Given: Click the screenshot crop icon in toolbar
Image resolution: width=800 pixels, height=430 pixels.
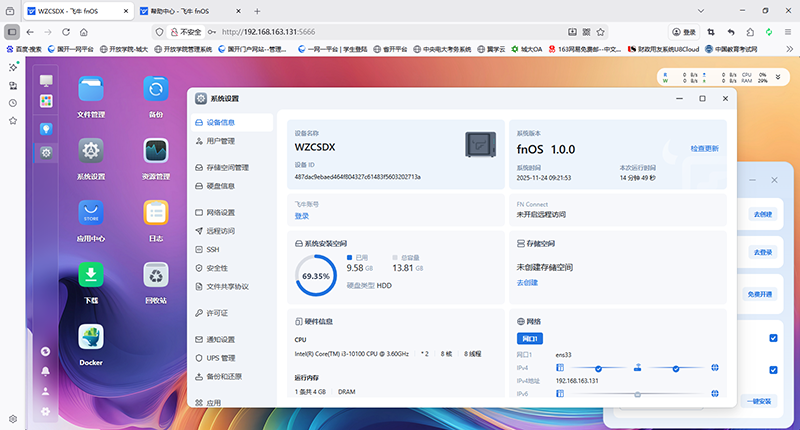Looking at the screenshot, I should tap(711, 32).
